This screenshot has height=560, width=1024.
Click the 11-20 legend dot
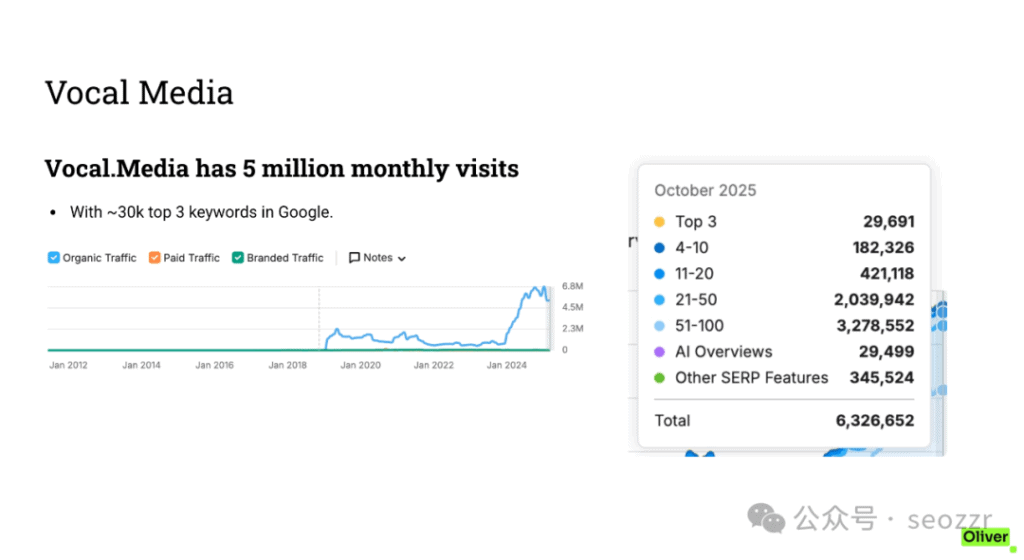pos(659,274)
